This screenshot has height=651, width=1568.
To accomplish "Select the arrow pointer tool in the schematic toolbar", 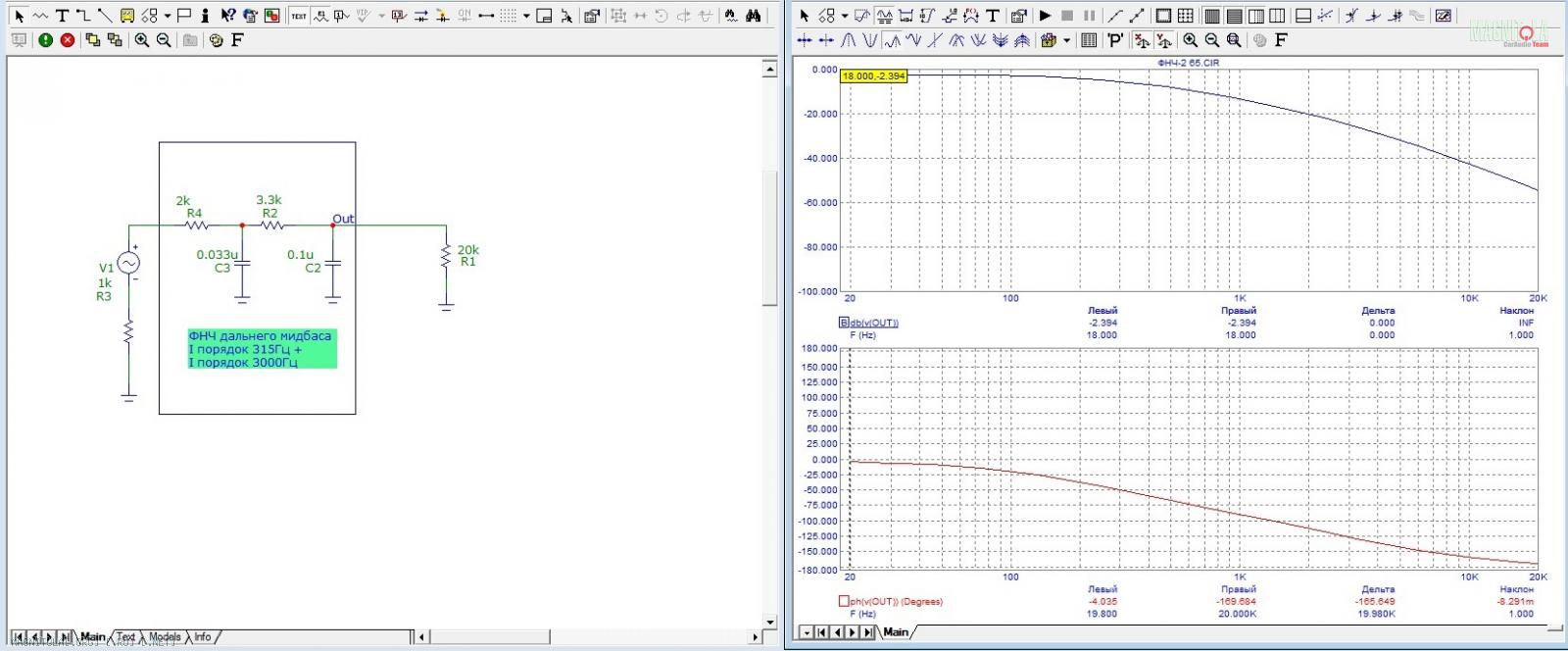I will 19,16.
